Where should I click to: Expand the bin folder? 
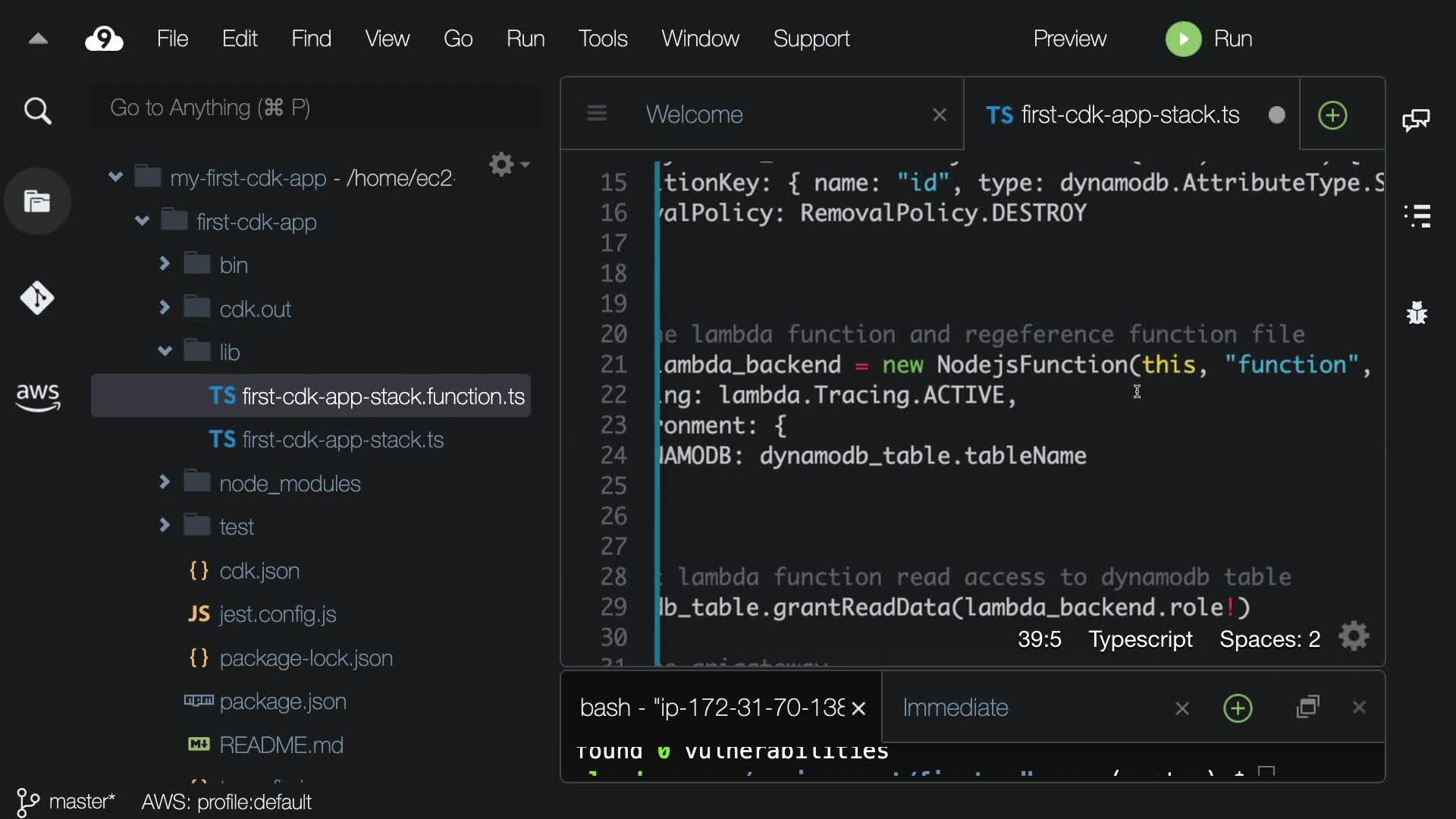[x=164, y=264]
